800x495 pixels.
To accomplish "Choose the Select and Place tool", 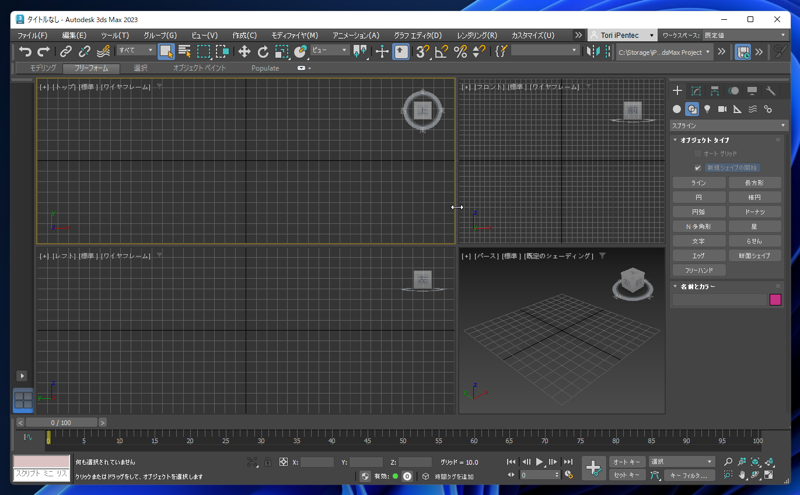I will point(301,52).
